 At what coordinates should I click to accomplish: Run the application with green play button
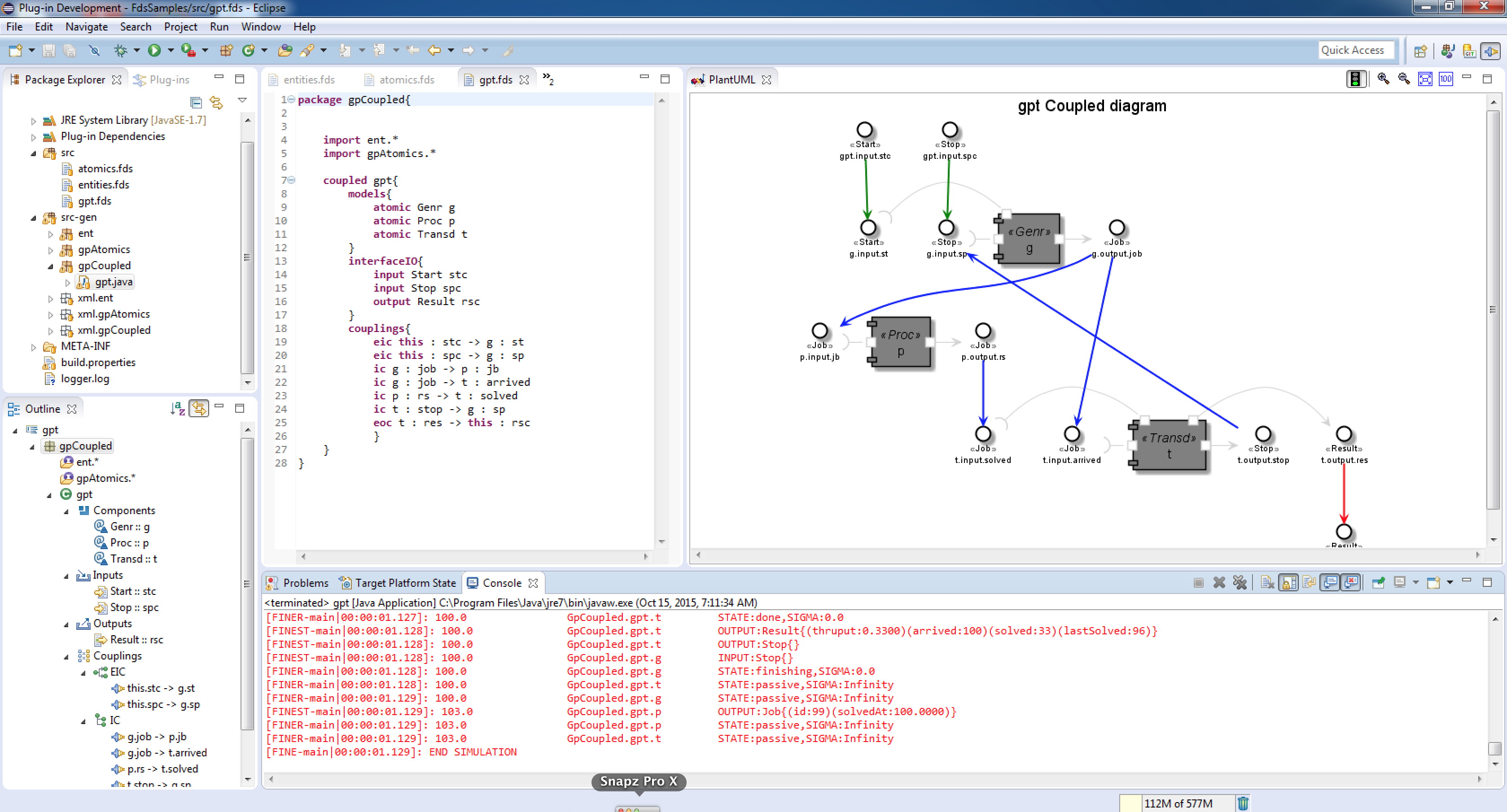pyautogui.click(x=154, y=51)
